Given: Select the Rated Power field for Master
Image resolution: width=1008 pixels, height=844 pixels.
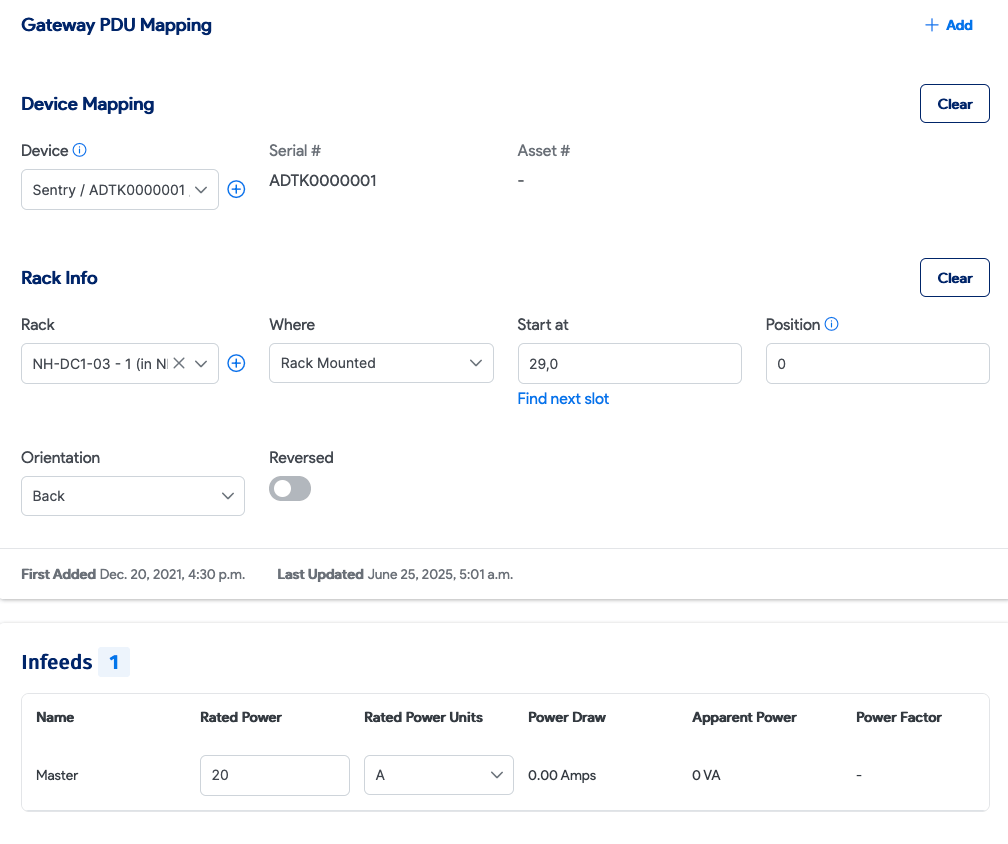Looking at the screenshot, I should [x=274, y=775].
